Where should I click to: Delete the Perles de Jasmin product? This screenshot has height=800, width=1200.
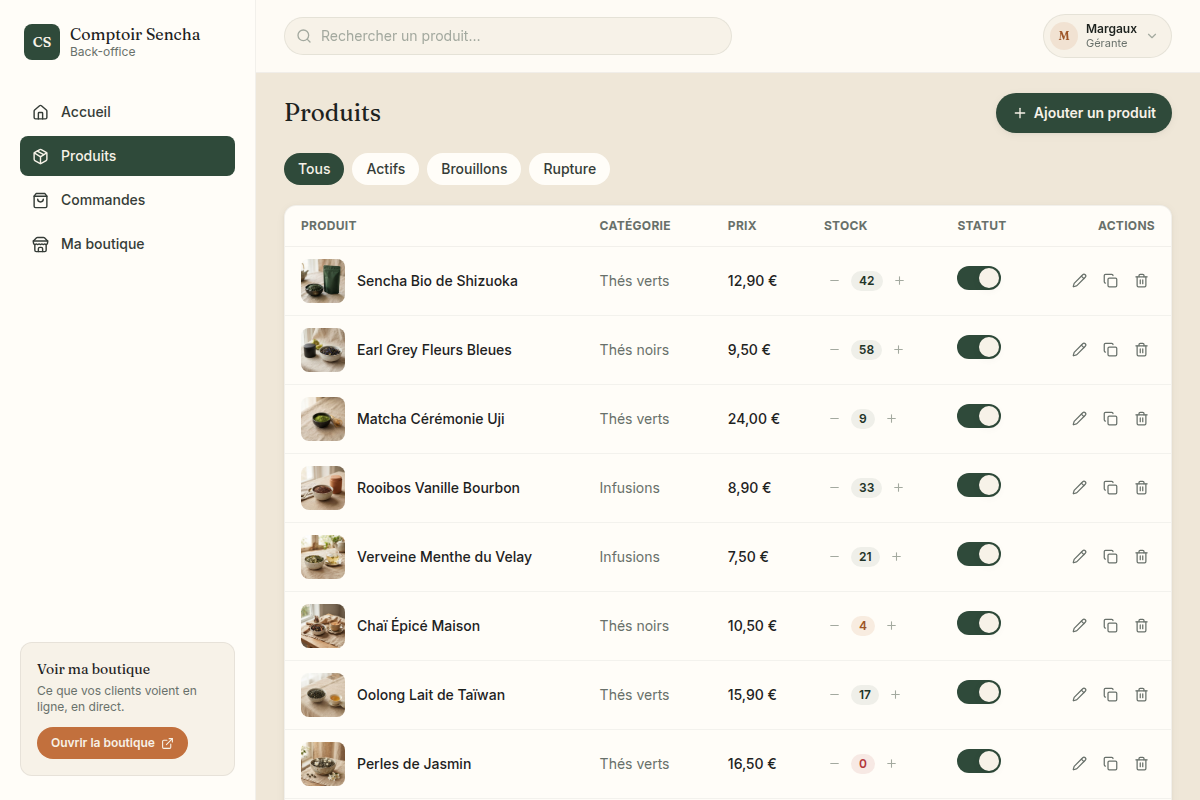click(x=1141, y=764)
